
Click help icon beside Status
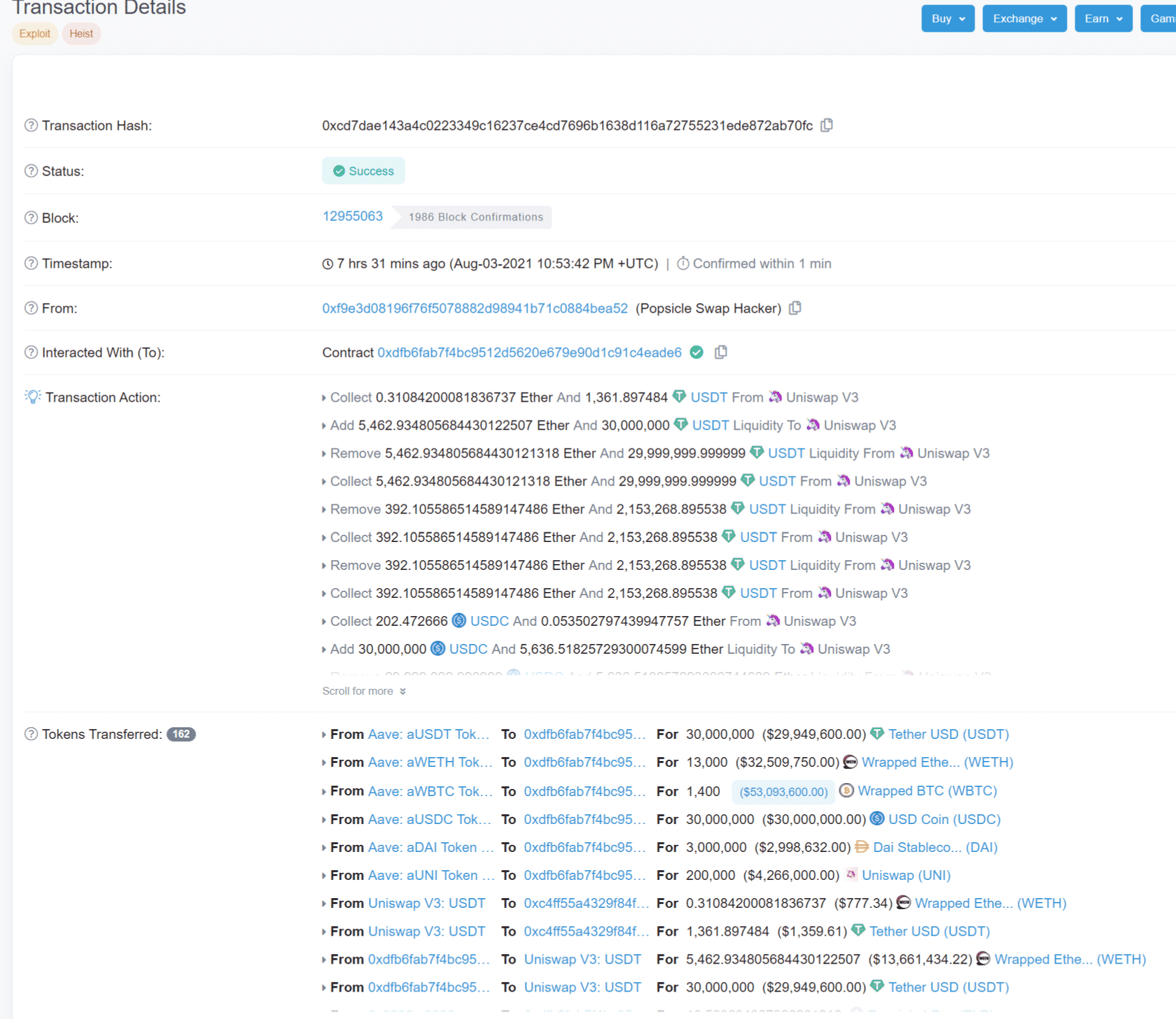pyautogui.click(x=31, y=171)
